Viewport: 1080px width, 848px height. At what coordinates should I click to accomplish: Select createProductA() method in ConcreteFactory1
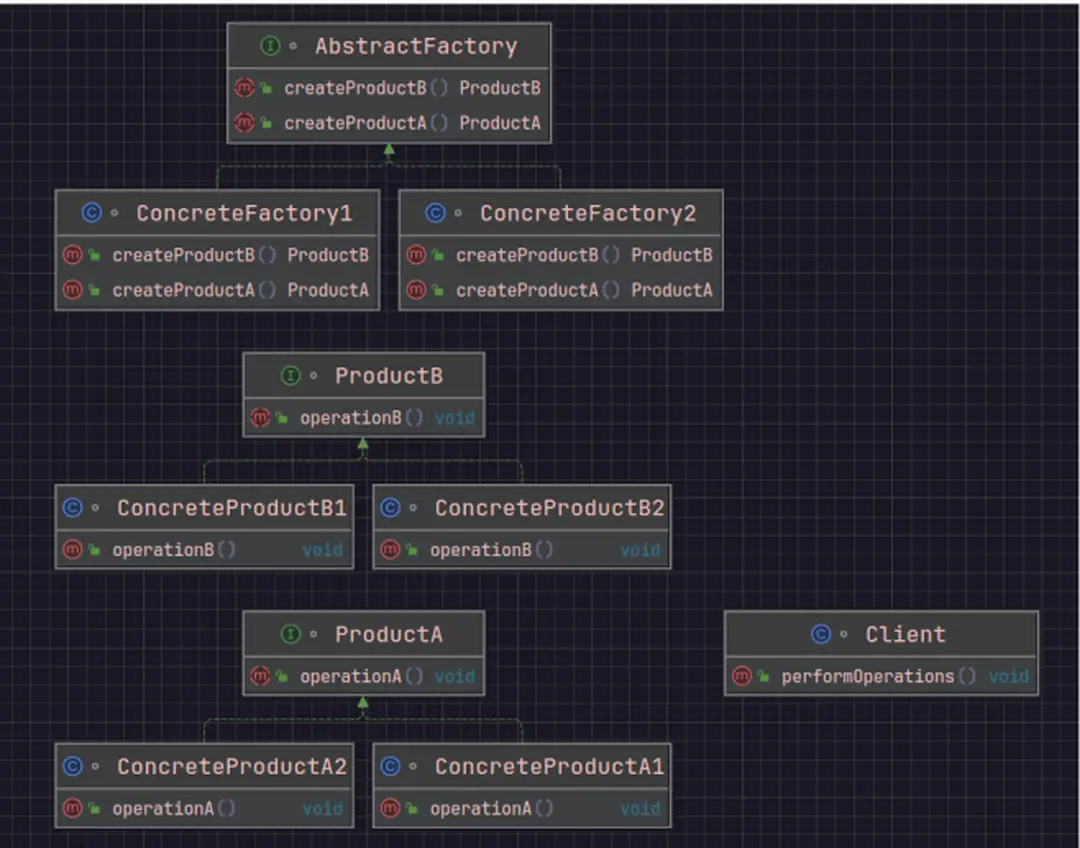click(x=184, y=290)
